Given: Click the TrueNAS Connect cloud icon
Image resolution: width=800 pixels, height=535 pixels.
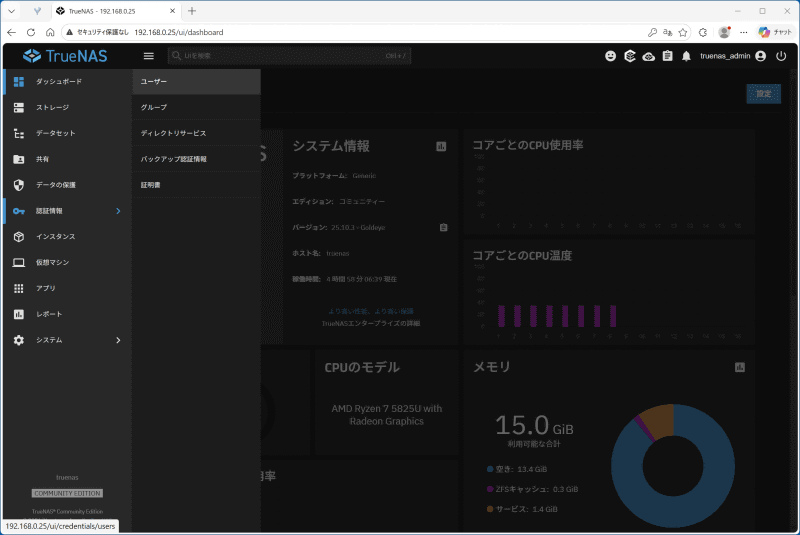Looking at the screenshot, I should click(x=648, y=57).
